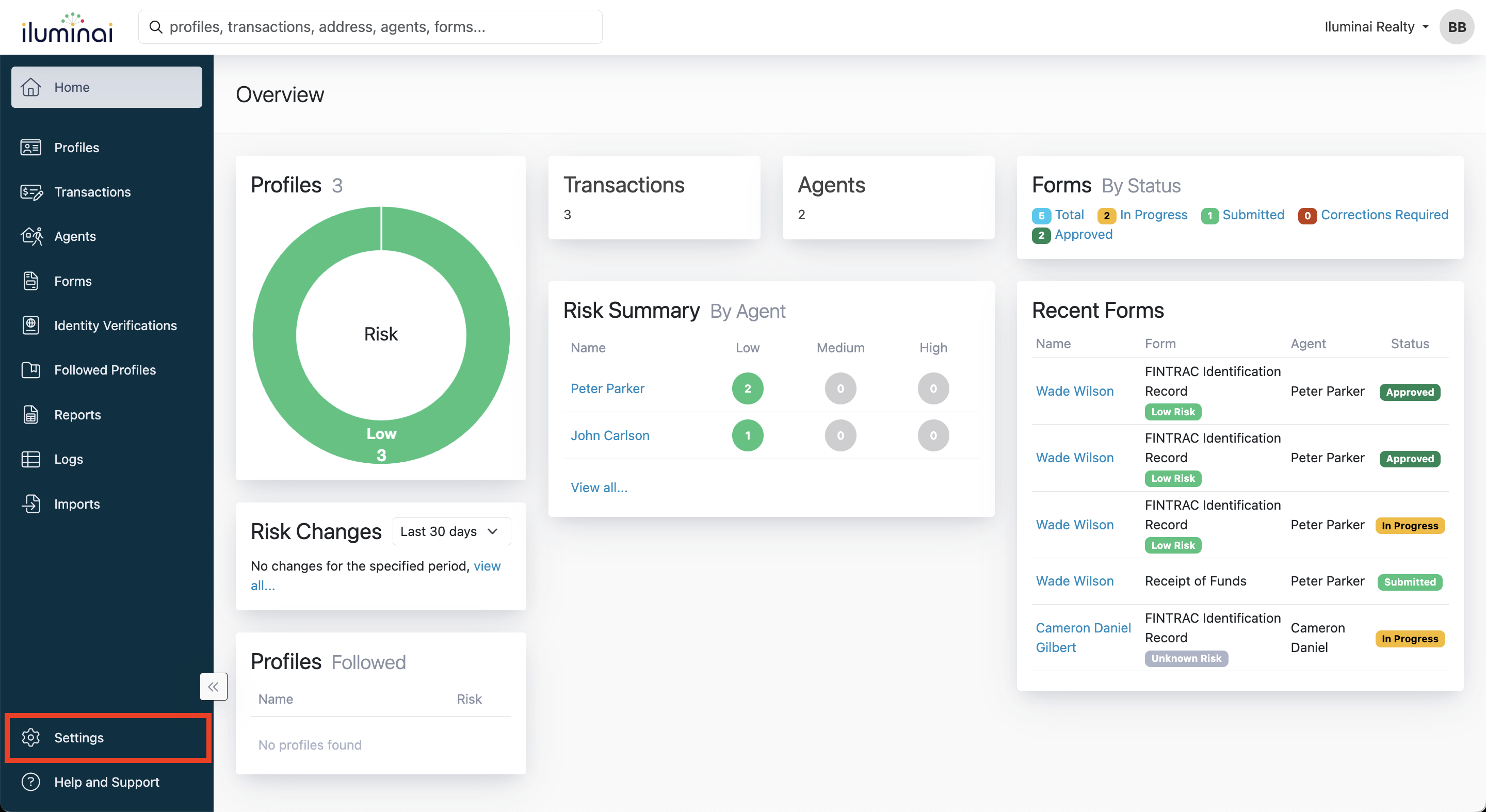
Task: Open Transactions via its sidebar icon
Action: pyautogui.click(x=30, y=192)
